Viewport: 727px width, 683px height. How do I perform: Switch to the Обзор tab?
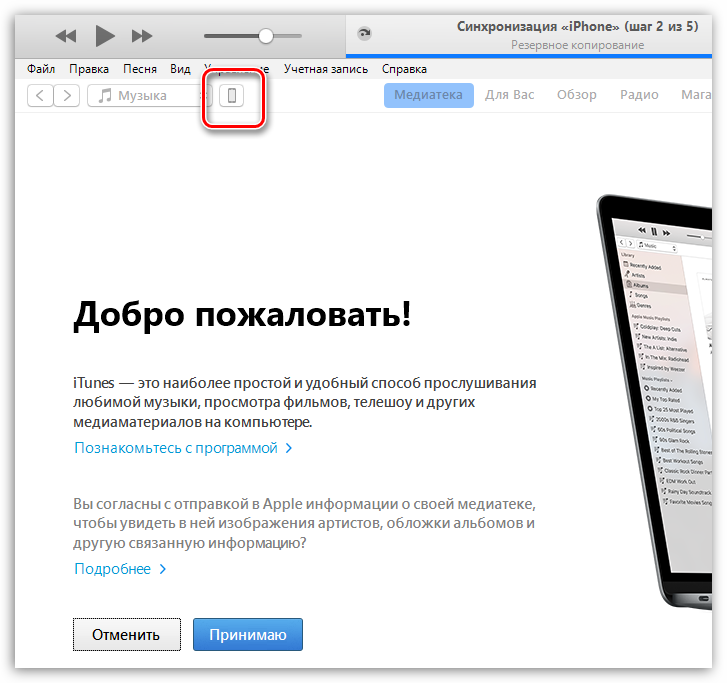[x=577, y=95]
